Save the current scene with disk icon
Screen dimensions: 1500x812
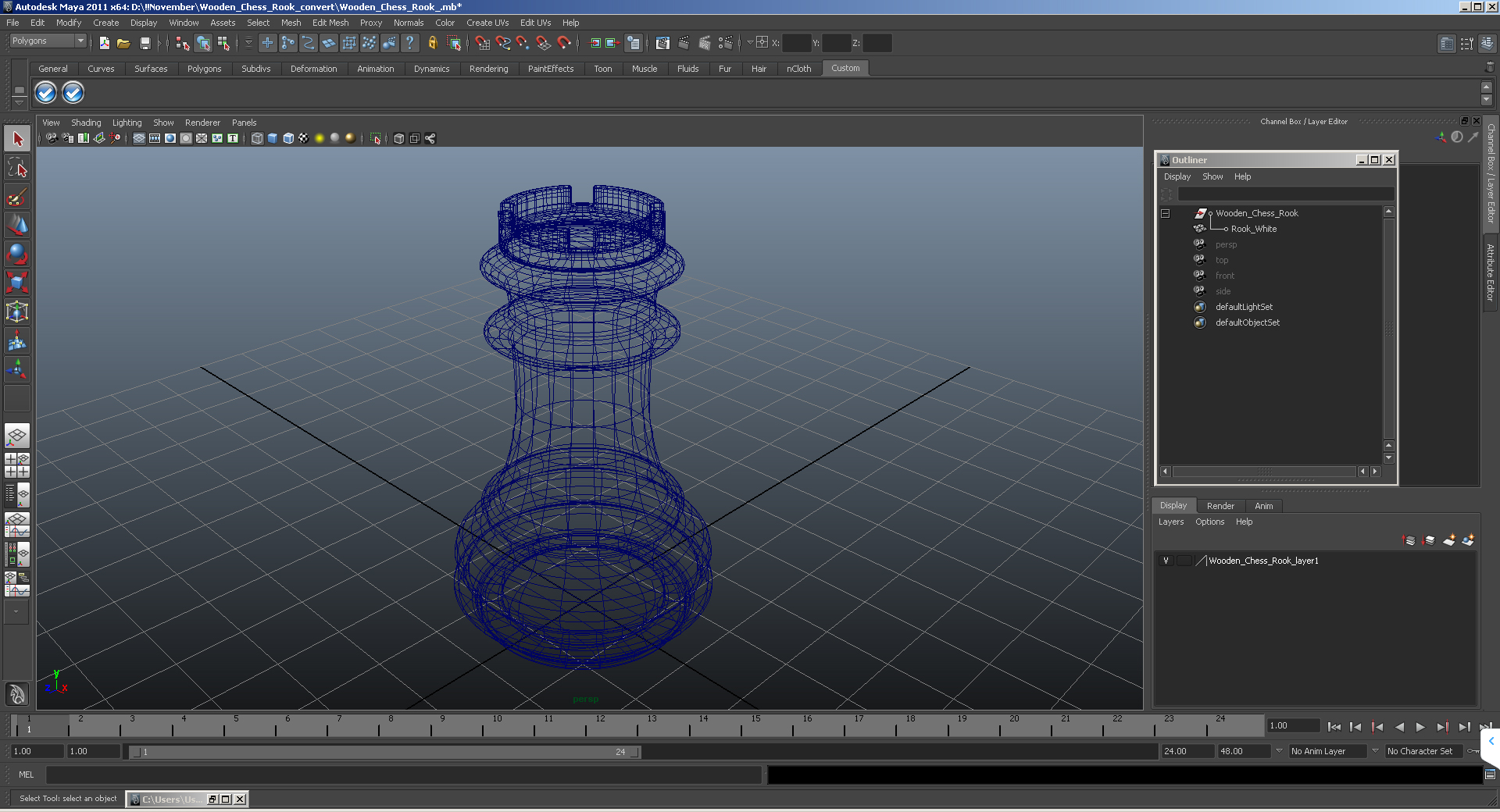click(x=145, y=43)
